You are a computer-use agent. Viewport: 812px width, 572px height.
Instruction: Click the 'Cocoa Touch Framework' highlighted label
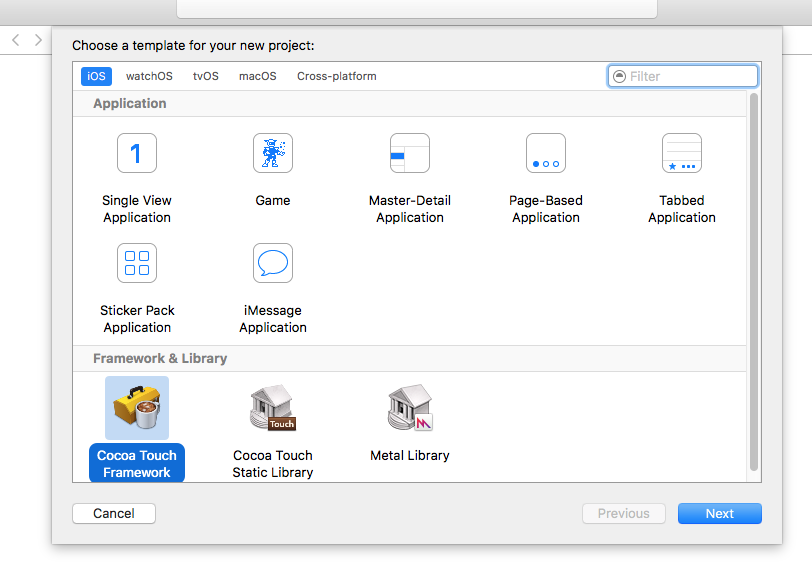coord(137,463)
